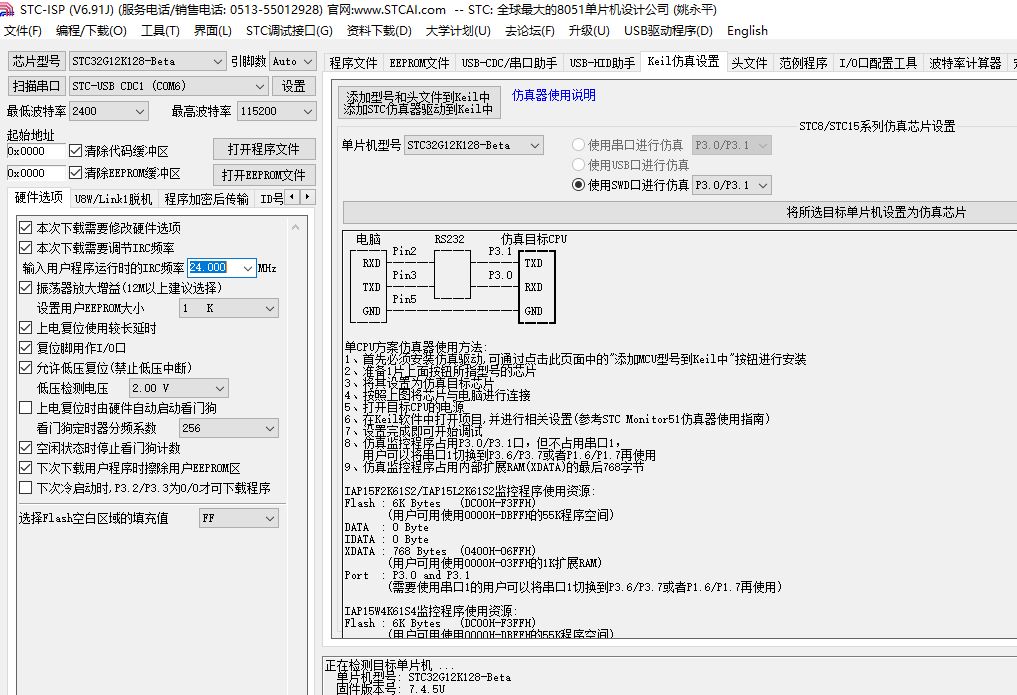Click the 设置 button next to port
The image size is (1017, 695).
[x=294, y=86]
